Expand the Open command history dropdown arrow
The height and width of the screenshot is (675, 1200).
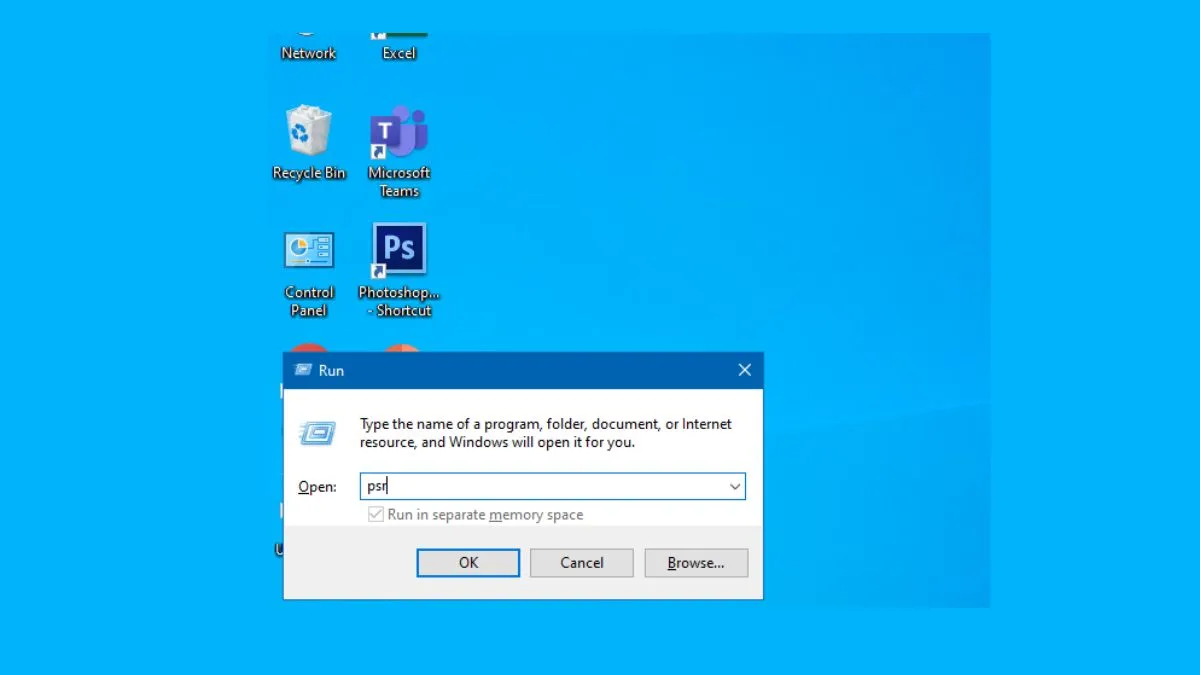click(x=735, y=487)
